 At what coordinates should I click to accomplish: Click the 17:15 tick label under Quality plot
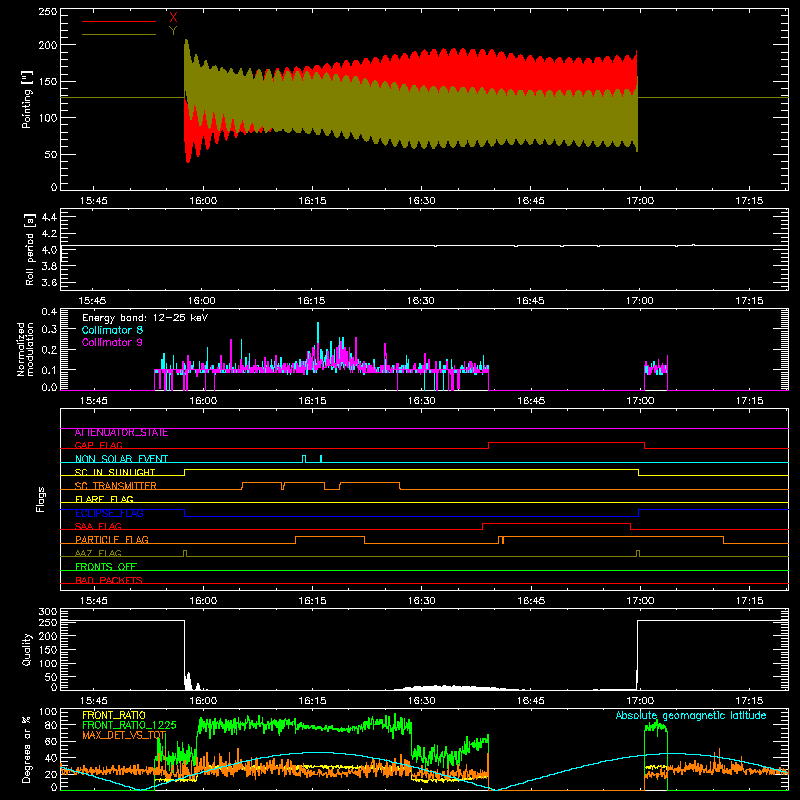pos(749,701)
